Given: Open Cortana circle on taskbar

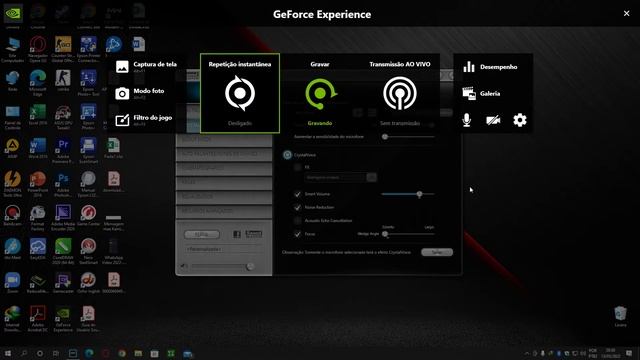Looking at the screenshot, I should (40, 353).
